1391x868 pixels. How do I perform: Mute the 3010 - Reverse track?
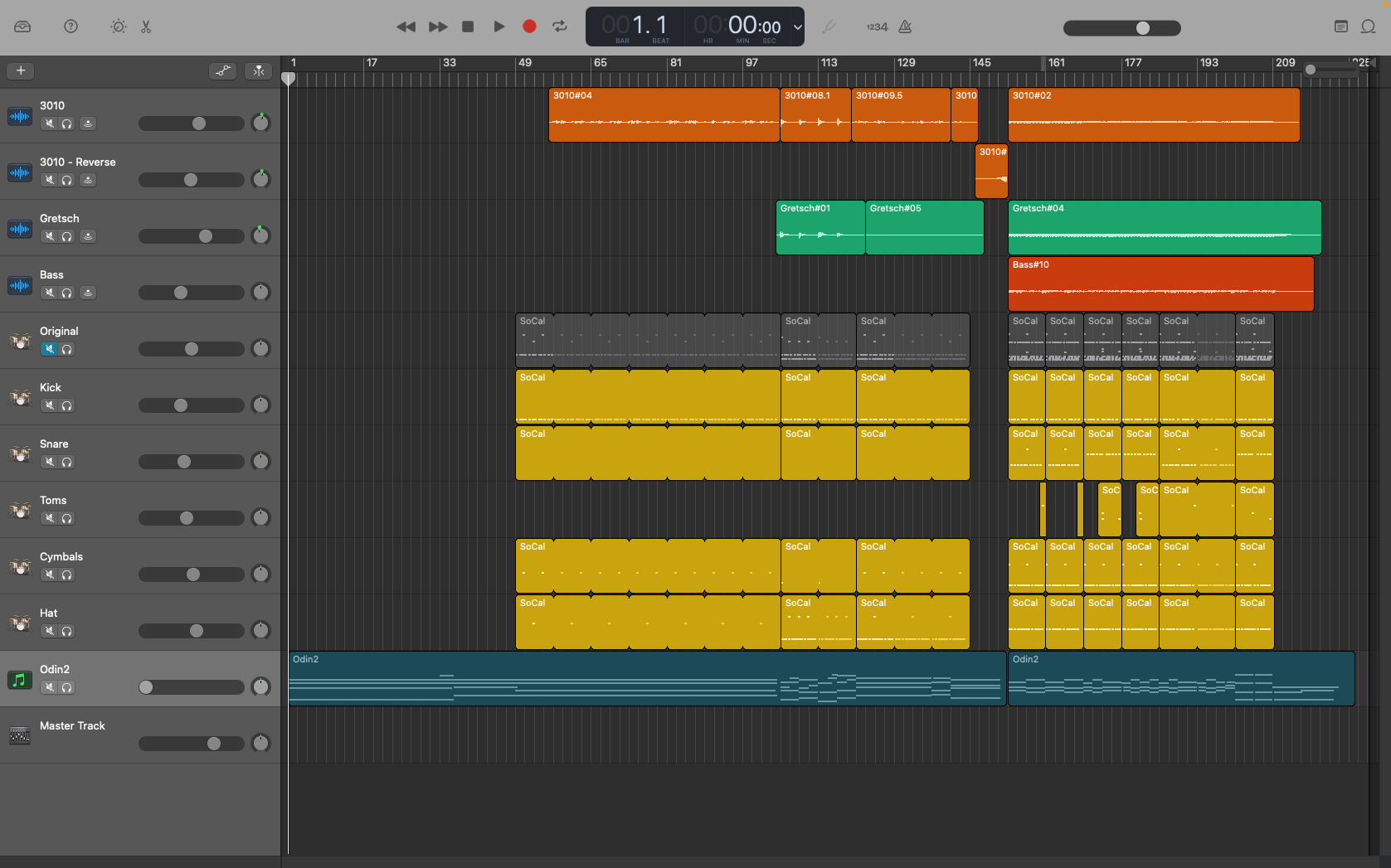coord(50,180)
